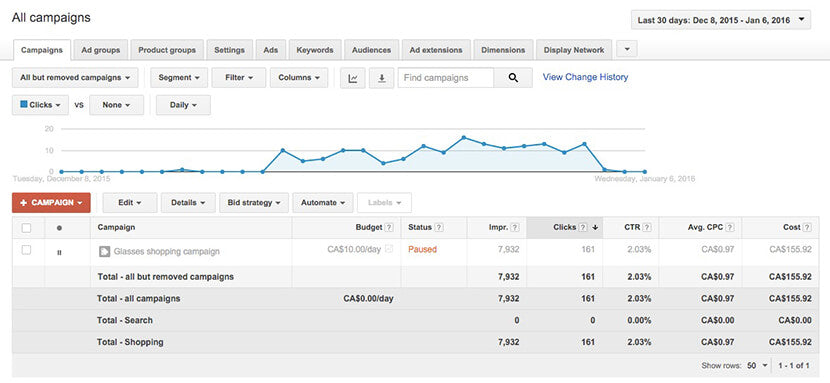Switch to the Display Network tab

point(574,50)
